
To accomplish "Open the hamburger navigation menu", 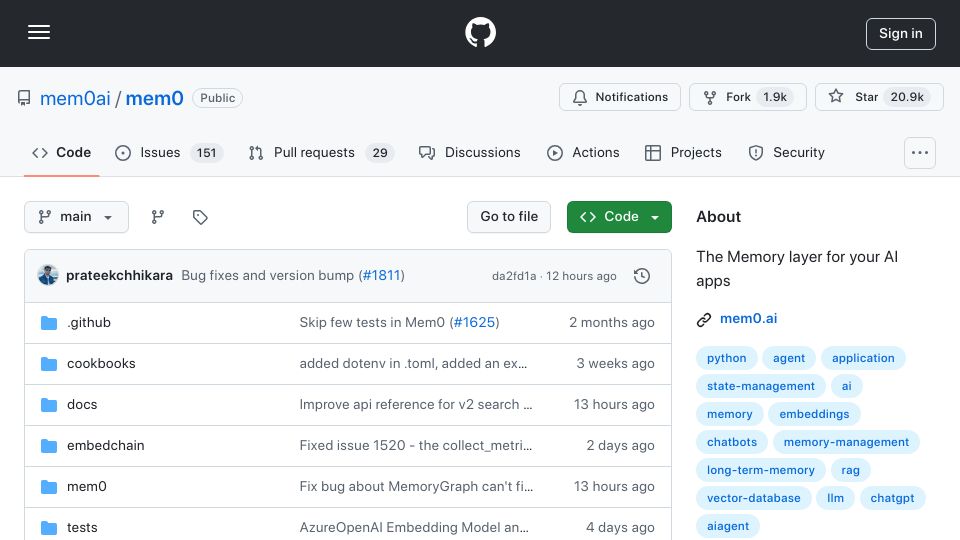I will (39, 32).
